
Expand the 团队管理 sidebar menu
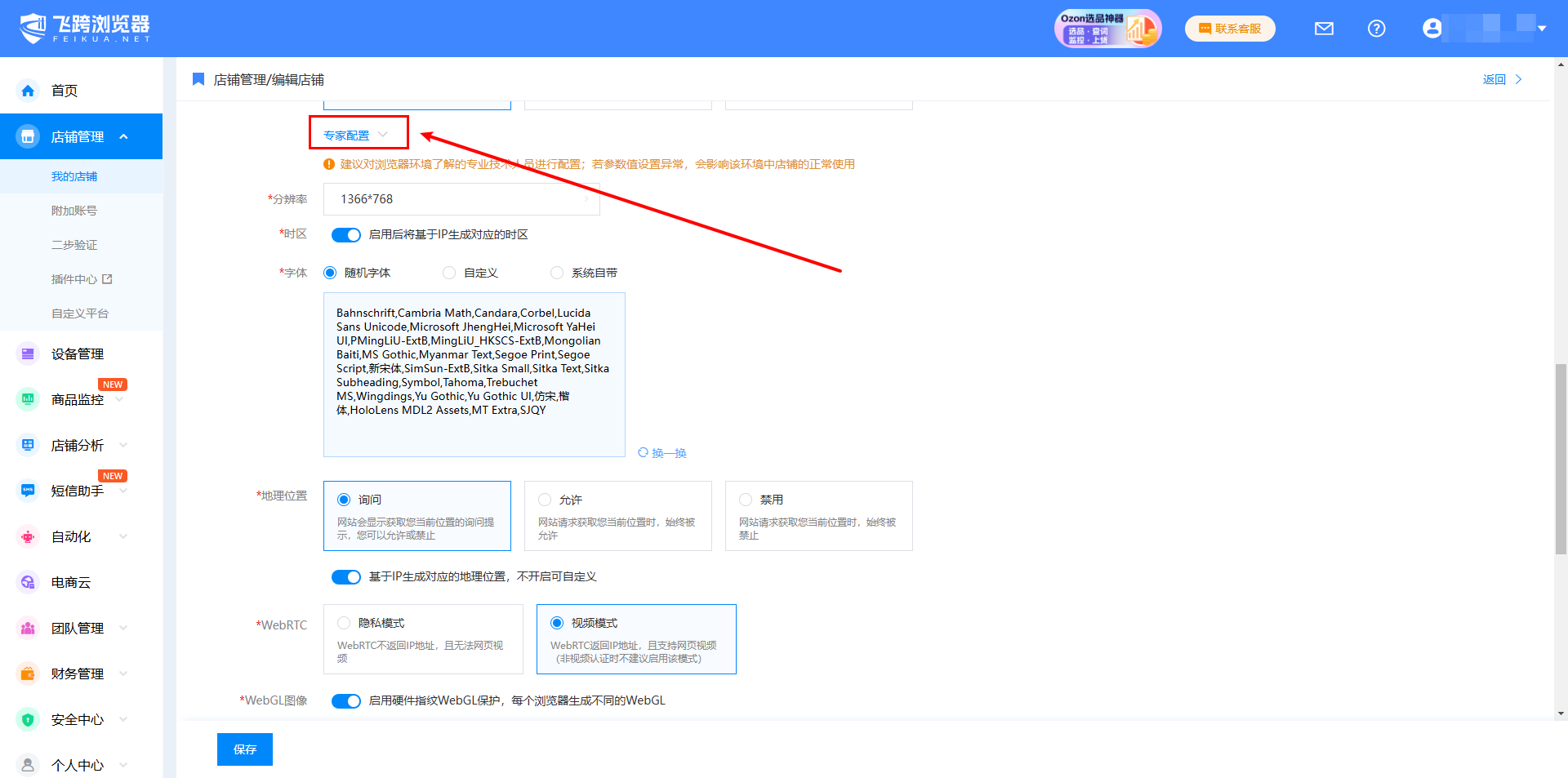78,628
